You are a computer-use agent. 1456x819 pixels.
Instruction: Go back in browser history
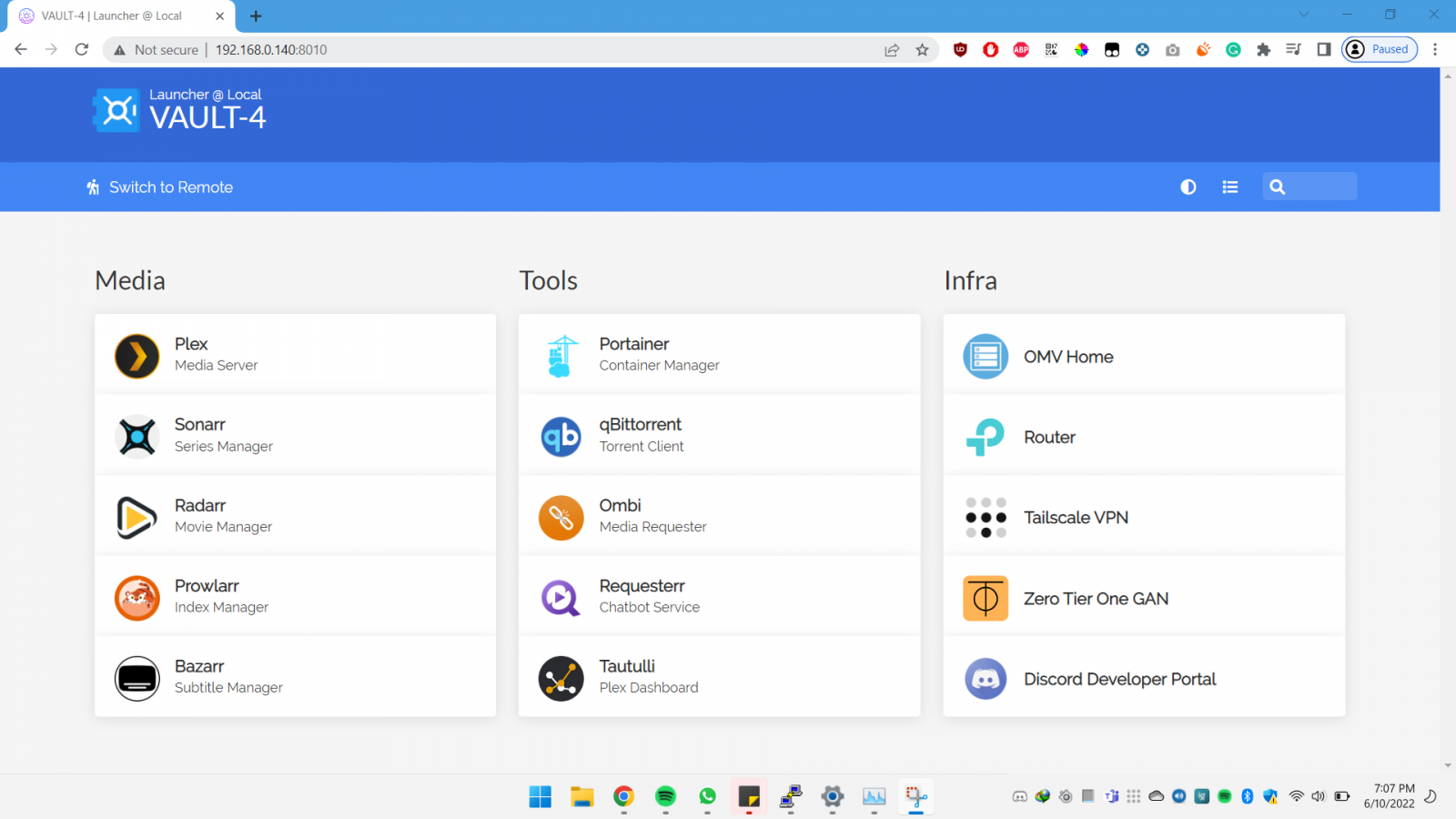pyautogui.click(x=21, y=49)
